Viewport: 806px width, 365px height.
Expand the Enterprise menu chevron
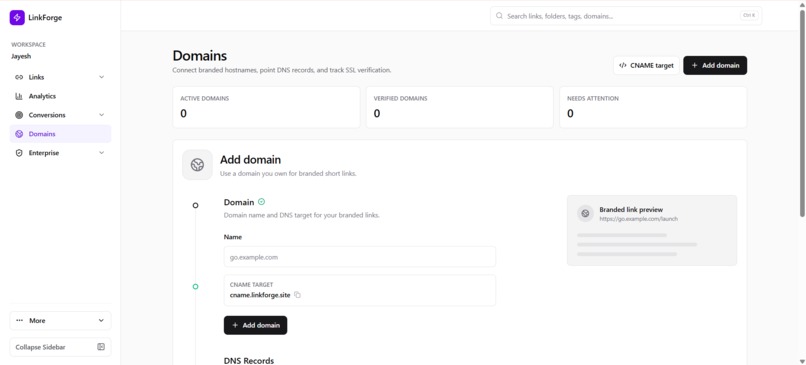point(101,153)
